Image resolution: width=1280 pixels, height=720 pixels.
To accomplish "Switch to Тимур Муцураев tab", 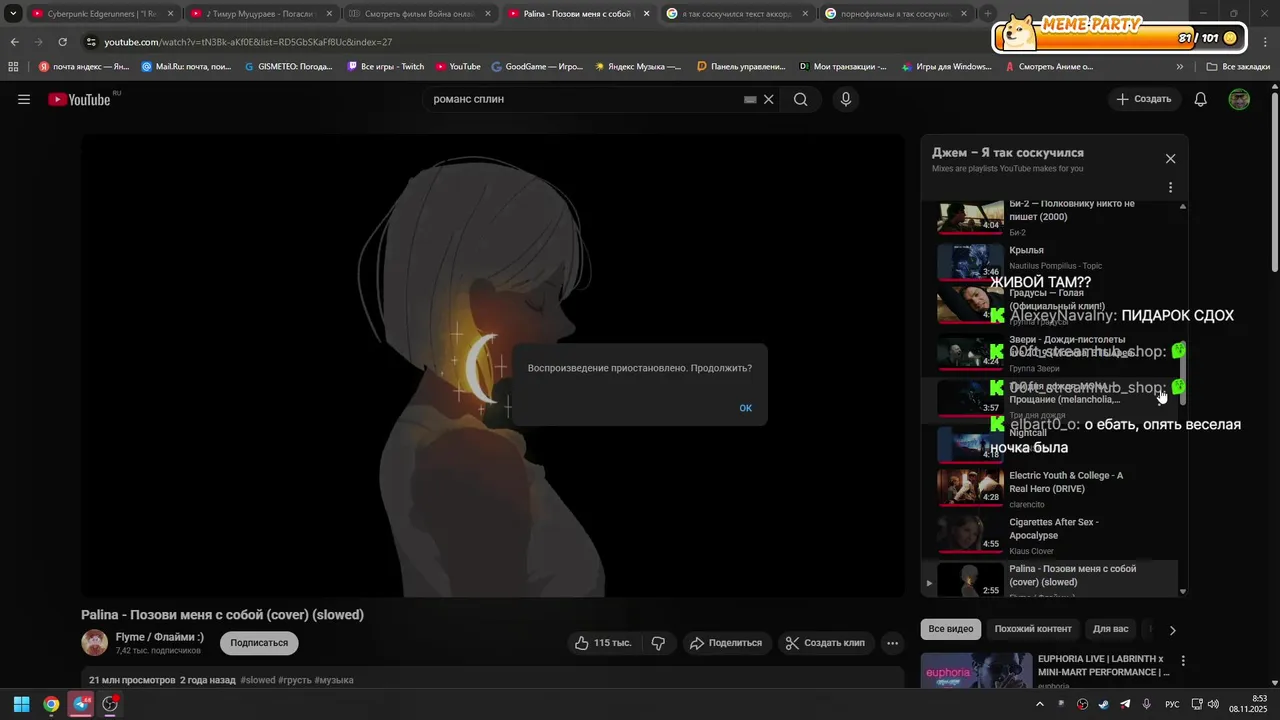I will 261,14.
